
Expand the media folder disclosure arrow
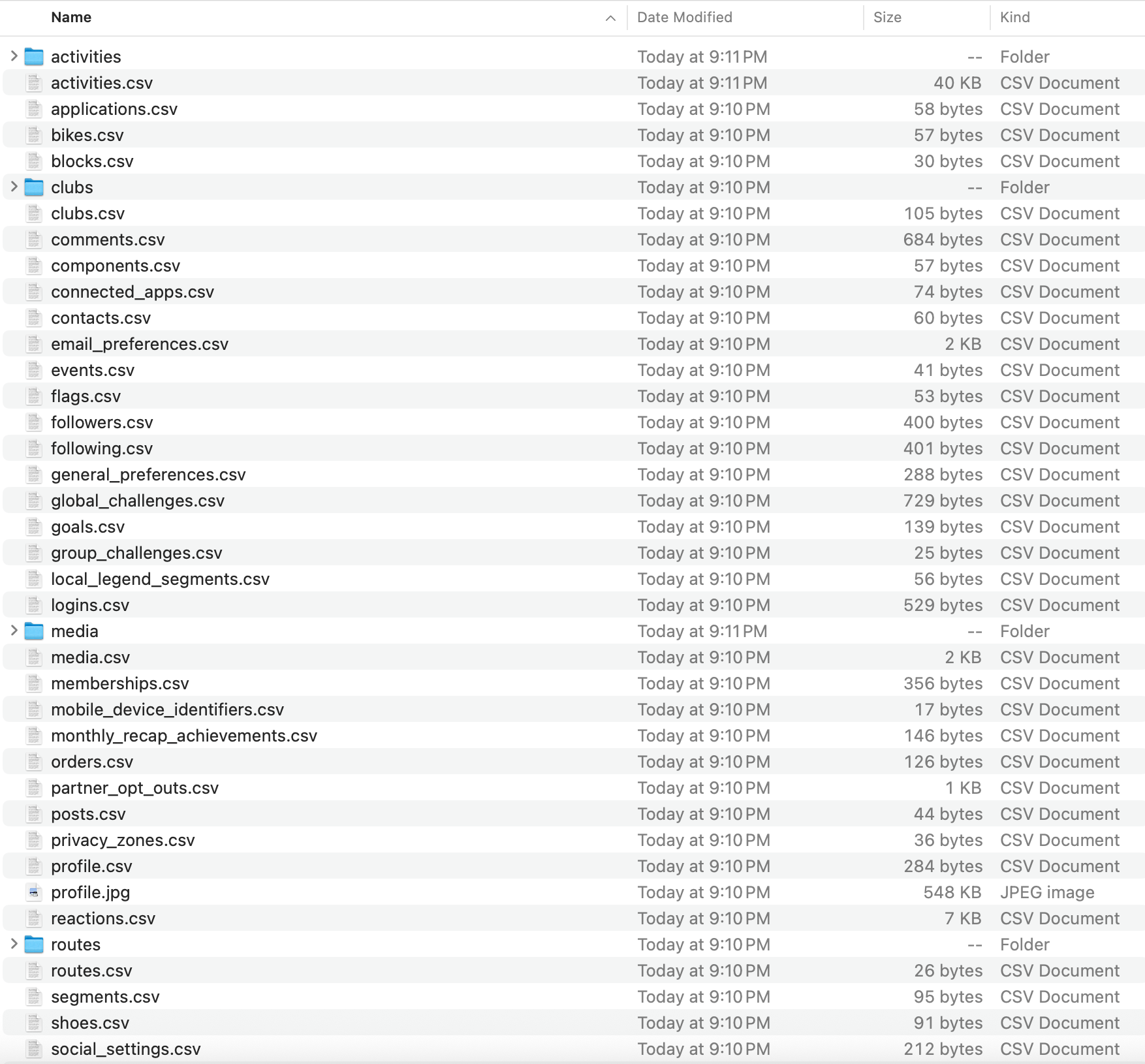tap(14, 631)
